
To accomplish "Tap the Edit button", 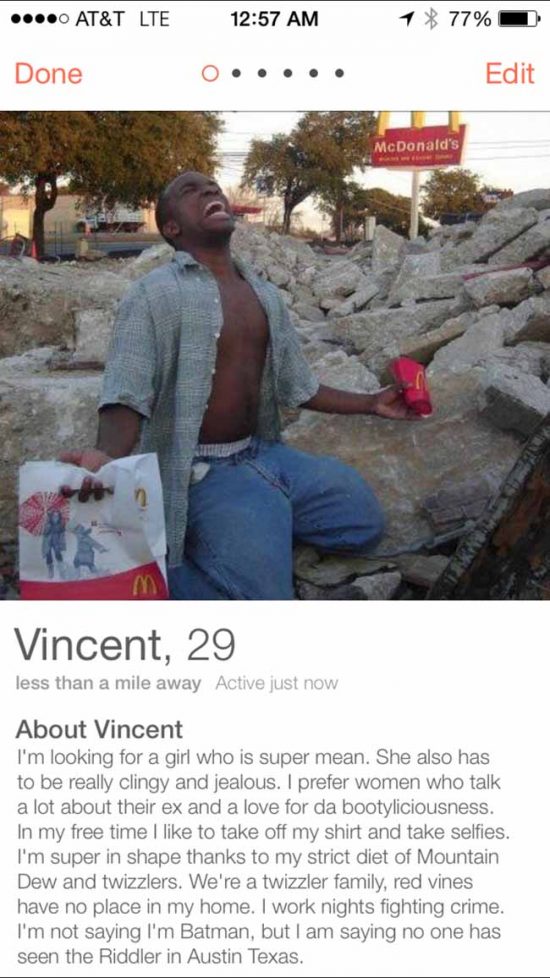I will pyautogui.click(x=509, y=74).
